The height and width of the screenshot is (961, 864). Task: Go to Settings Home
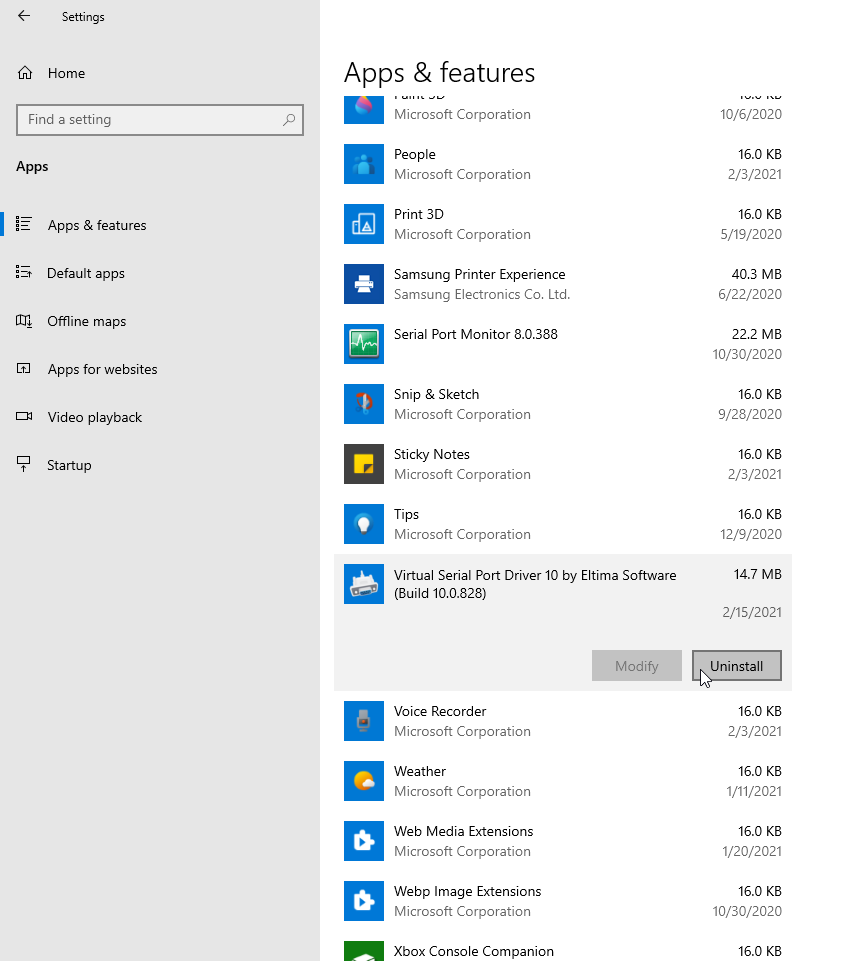click(67, 73)
